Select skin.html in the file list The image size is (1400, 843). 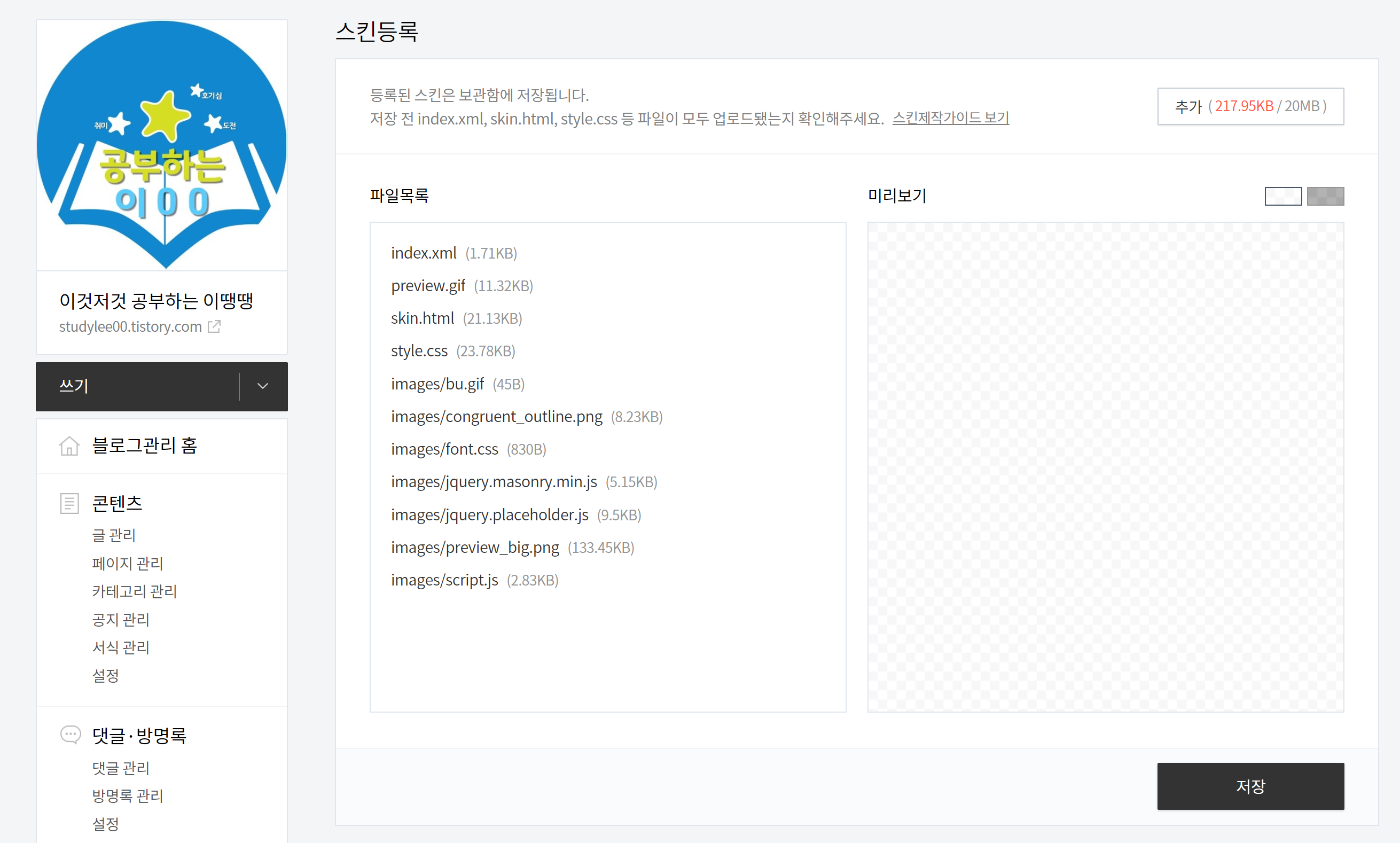[422, 318]
